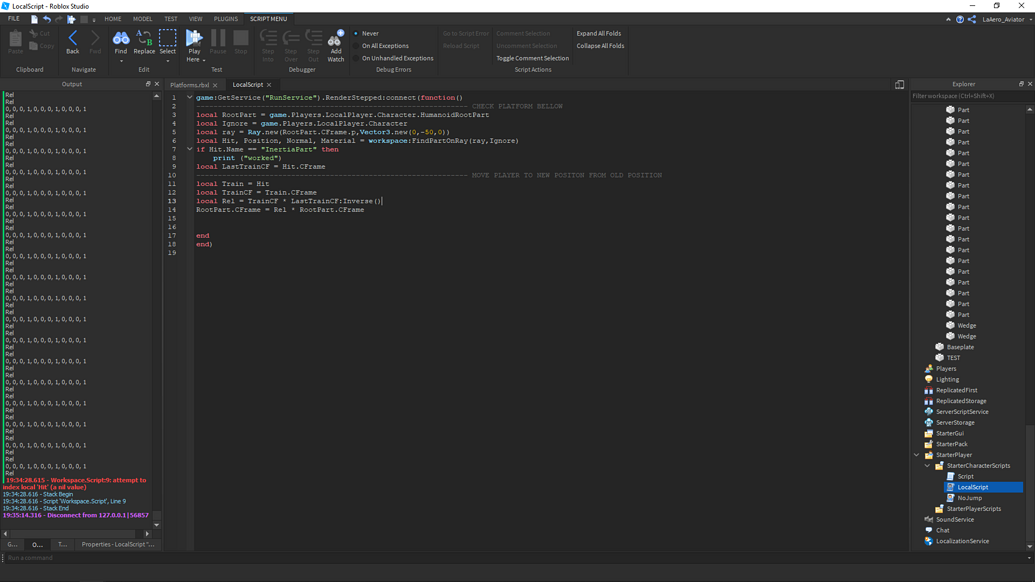Select On All Exceptions option
The height and width of the screenshot is (582, 1035).
pos(381,46)
